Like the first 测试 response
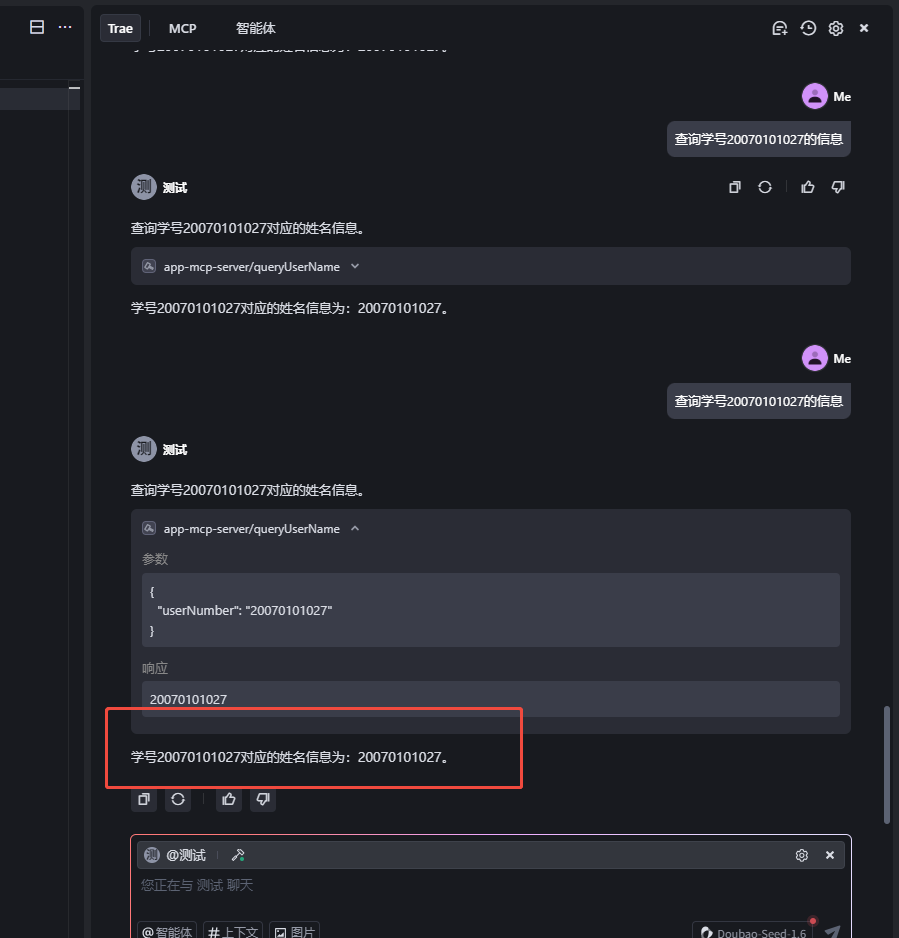 807,187
